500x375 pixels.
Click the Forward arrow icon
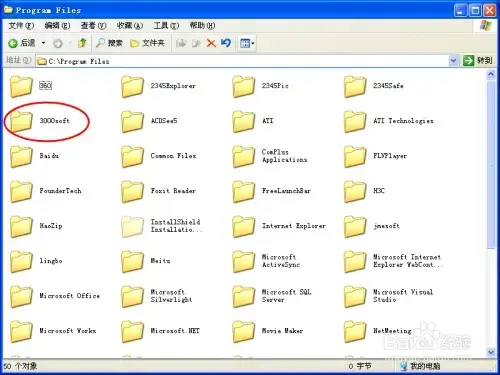tap(58, 43)
